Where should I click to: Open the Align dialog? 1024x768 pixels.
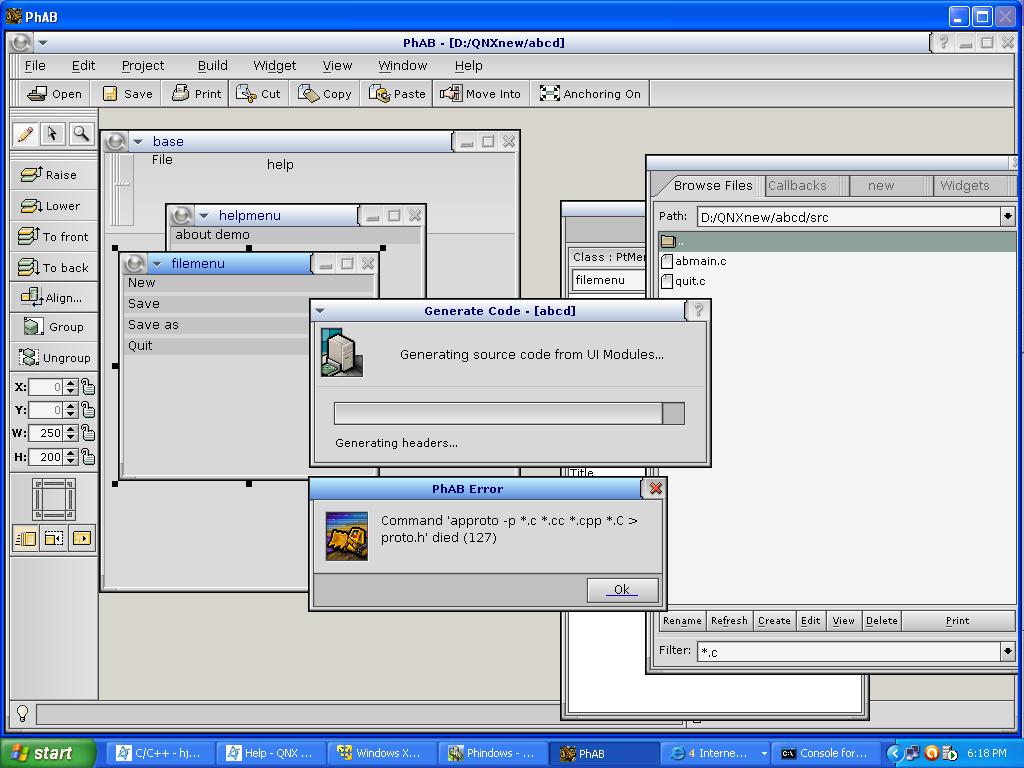click(54, 297)
